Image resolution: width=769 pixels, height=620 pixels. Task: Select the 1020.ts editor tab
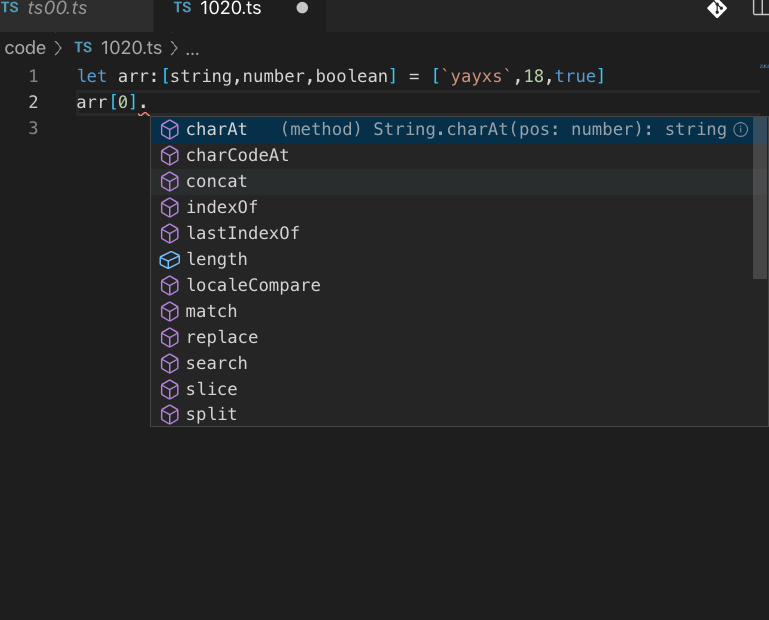pyautogui.click(x=229, y=9)
